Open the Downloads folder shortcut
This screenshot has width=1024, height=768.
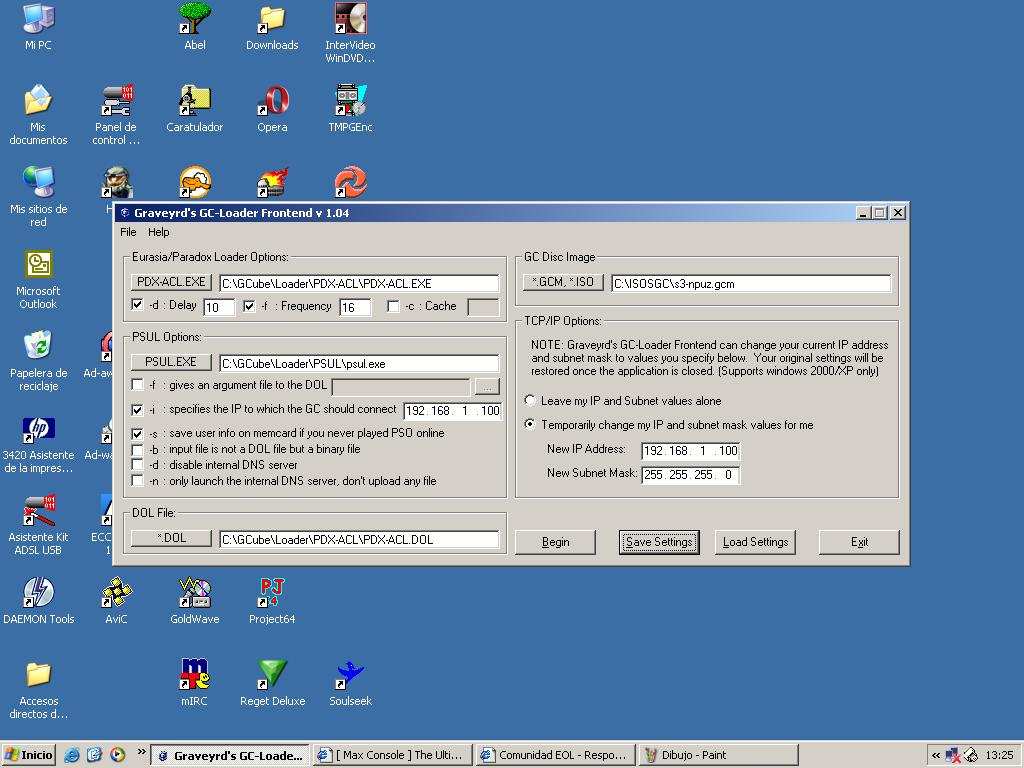[272, 26]
